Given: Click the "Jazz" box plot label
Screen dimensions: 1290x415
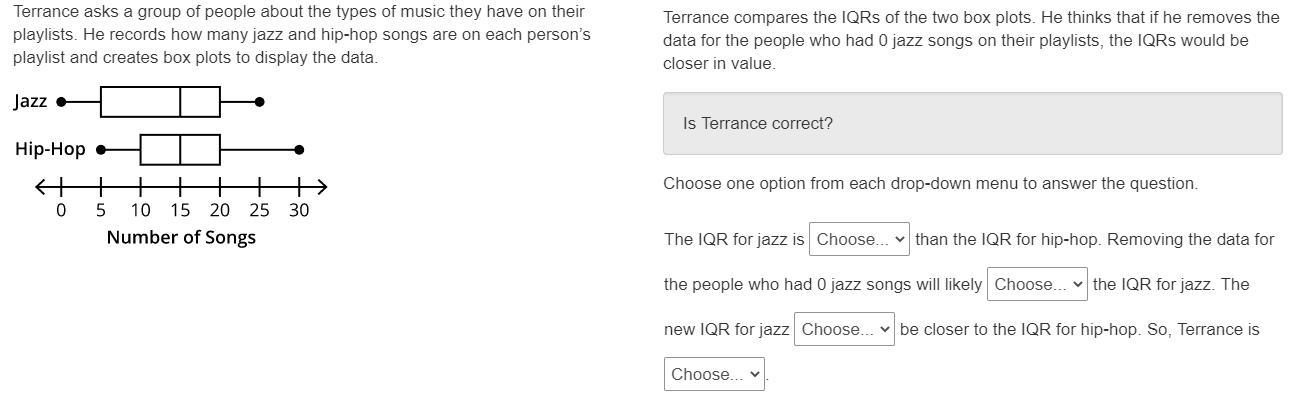Looking at the screenshot, I should tap(30, 101).
